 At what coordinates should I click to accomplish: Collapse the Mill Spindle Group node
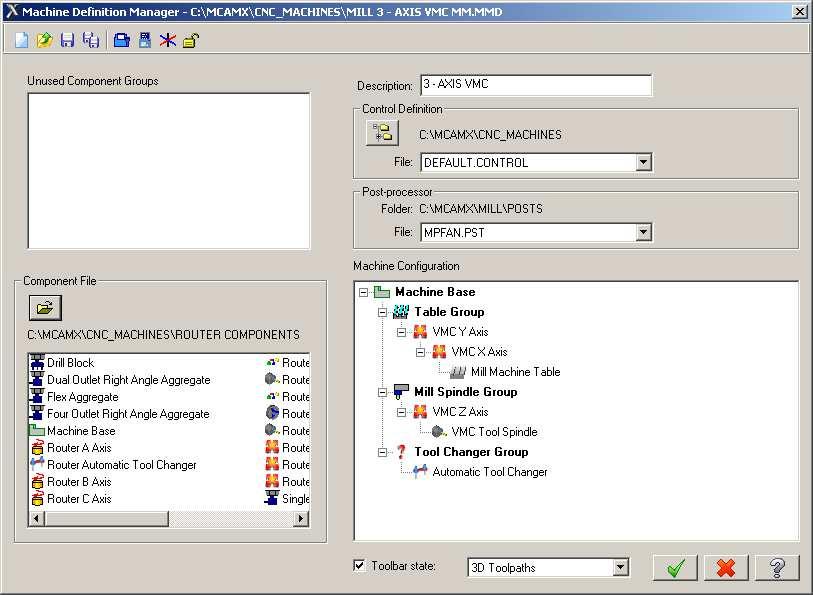pyautogui.click(x=383, y=392)
